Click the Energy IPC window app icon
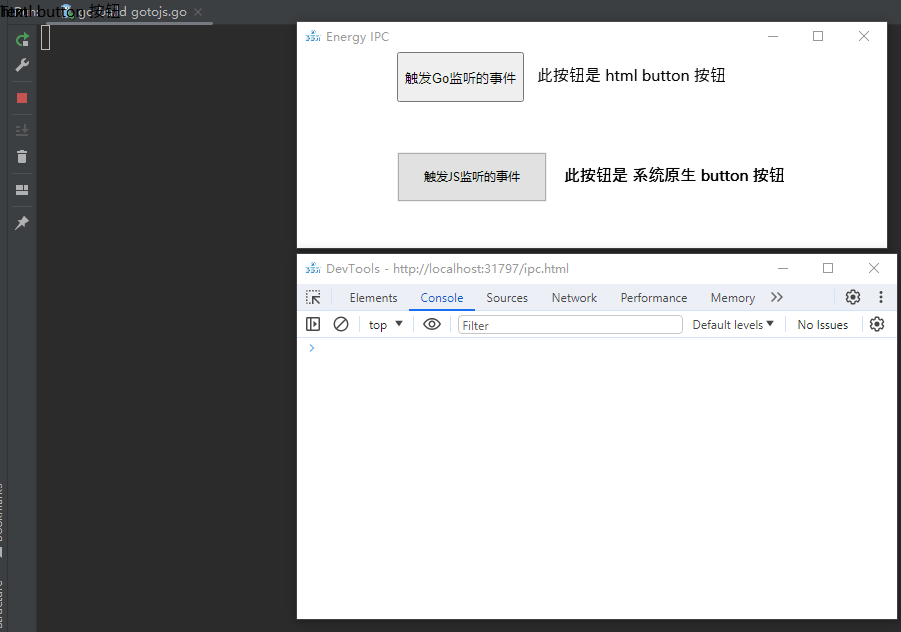This screenshot has height=632, width=901. (x=313, y=37)
